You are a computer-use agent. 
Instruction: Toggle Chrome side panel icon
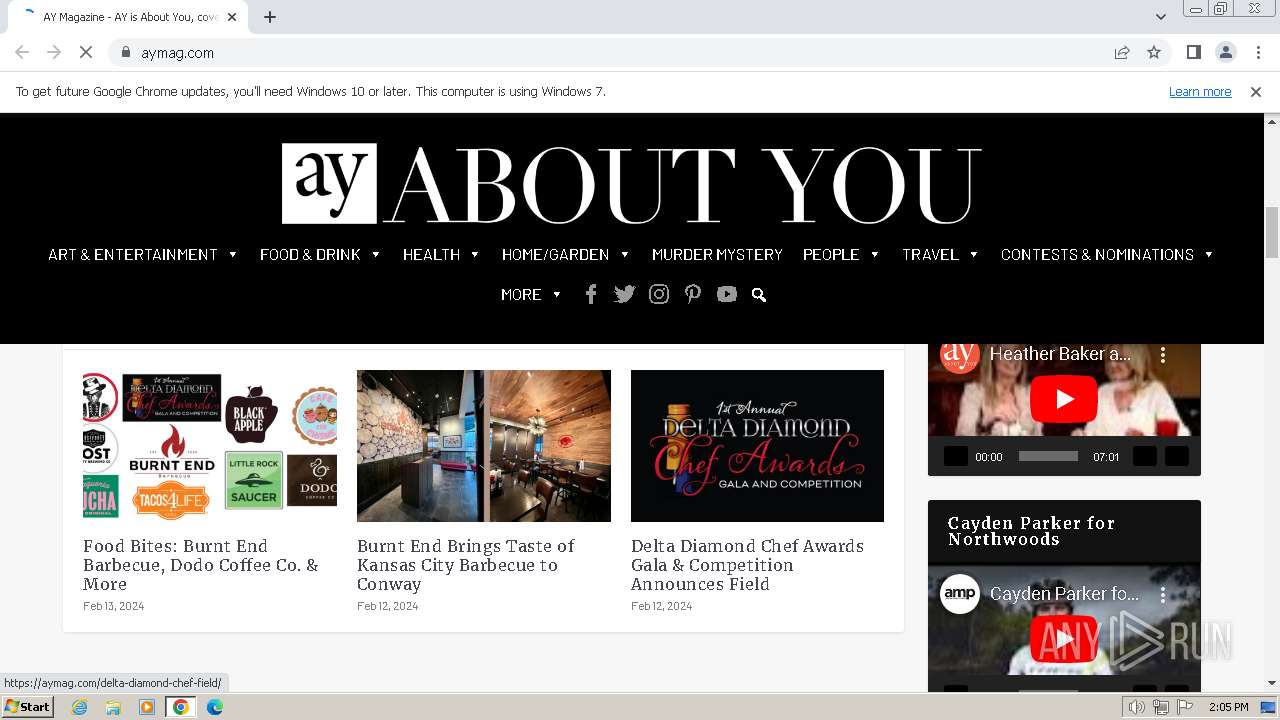[x=1194, y=53]
